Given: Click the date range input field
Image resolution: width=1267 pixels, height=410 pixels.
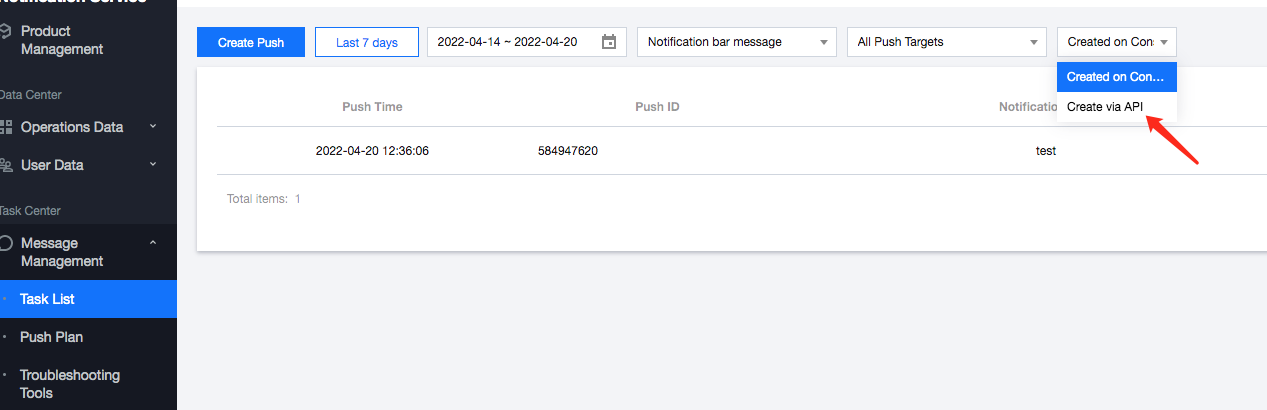Looking at the screenshot, I should (508, 42).
